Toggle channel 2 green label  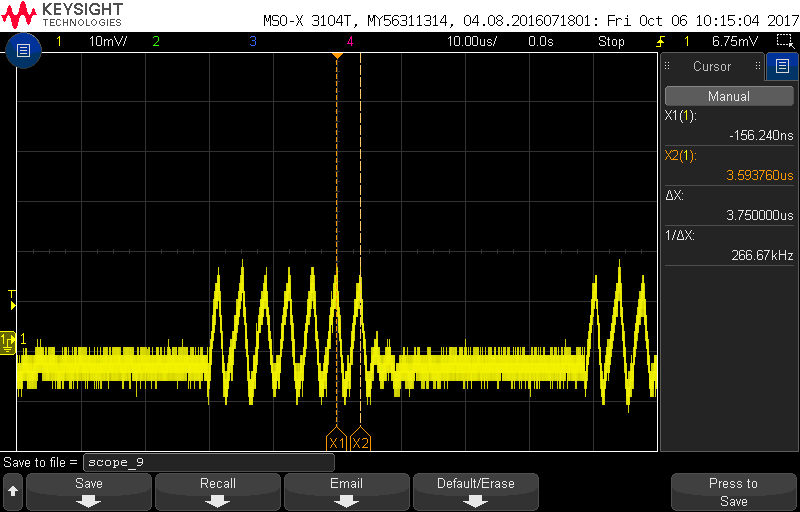[x=156, y=42]
